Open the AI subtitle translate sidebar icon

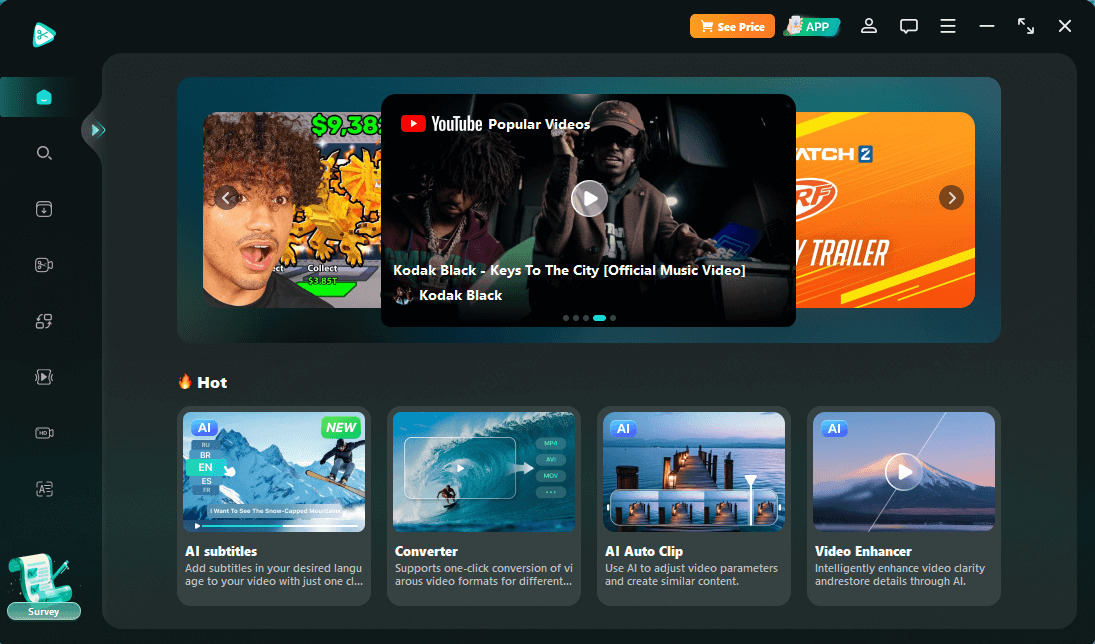(x=44, y=489)
